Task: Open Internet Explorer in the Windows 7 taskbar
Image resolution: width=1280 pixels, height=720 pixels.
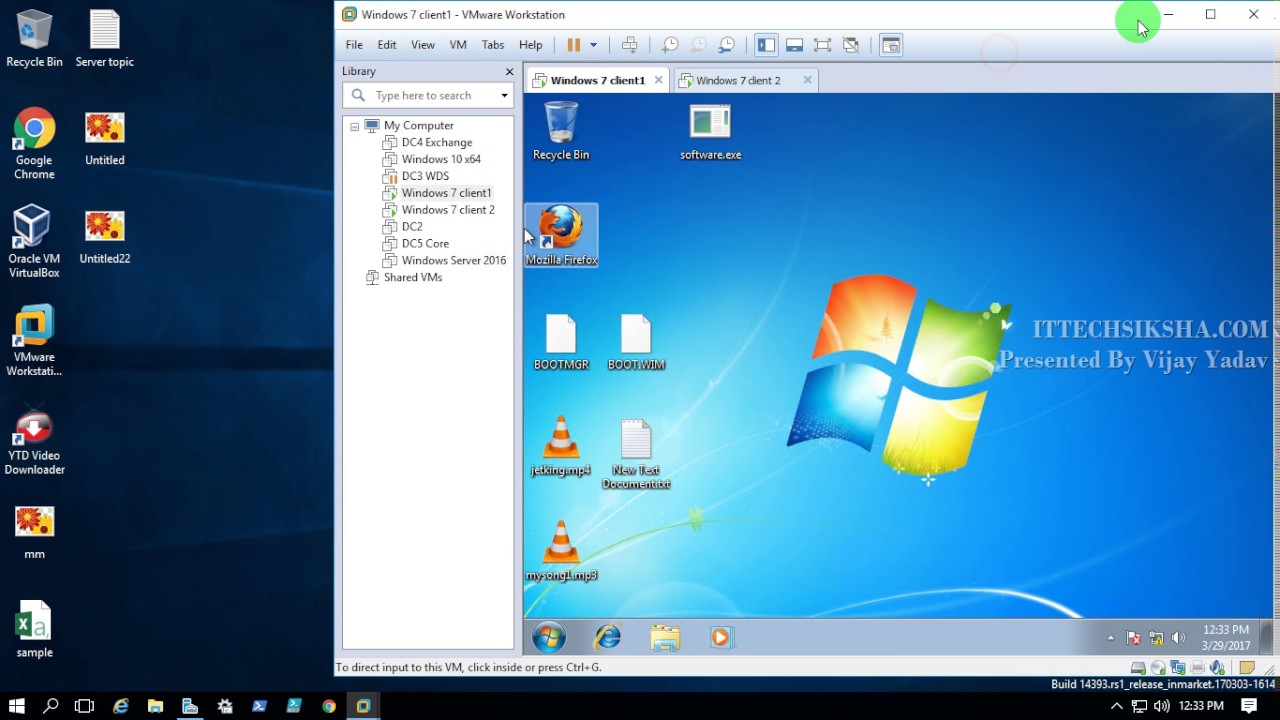Action: coord(607,637)
